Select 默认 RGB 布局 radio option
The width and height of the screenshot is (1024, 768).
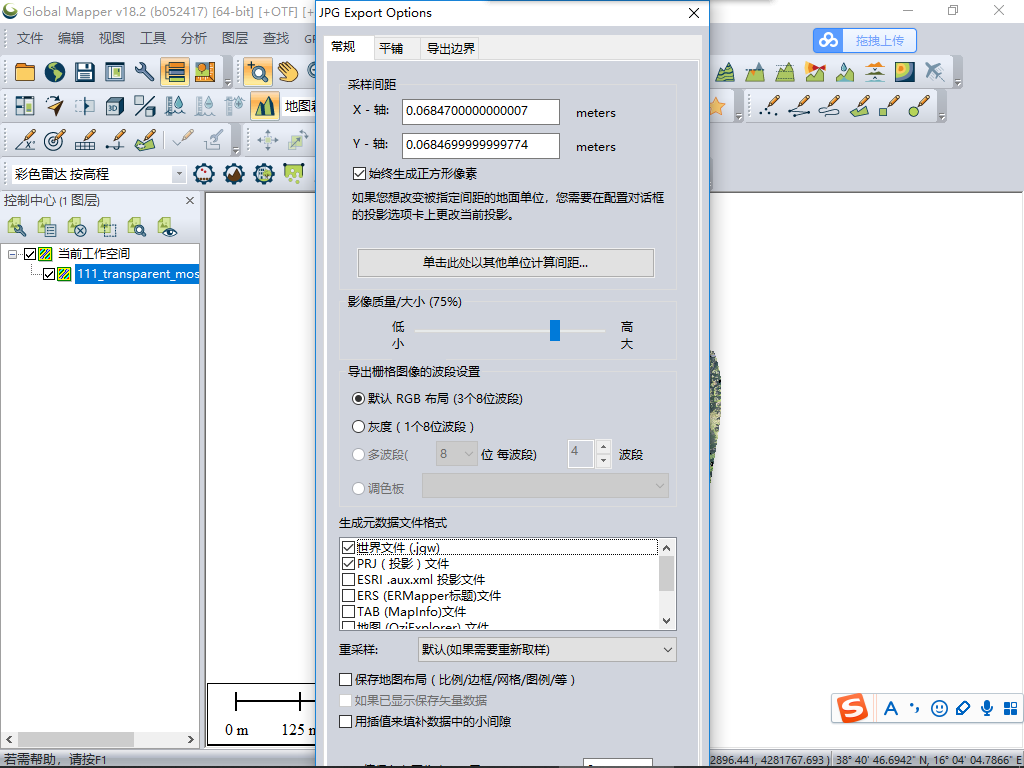(358, 398)
